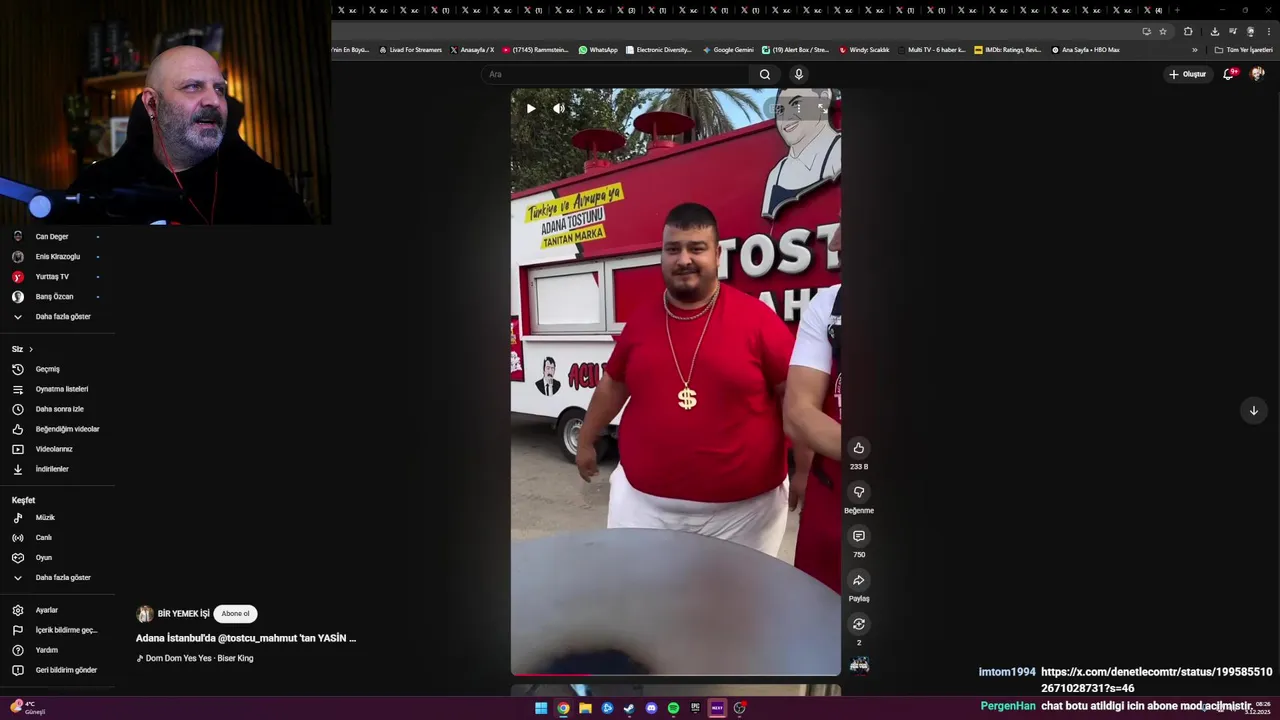This screenshot has height=720, width=1280.
Task: Enter fullscreen on the Shorts player
Action: tap(822, 108)
